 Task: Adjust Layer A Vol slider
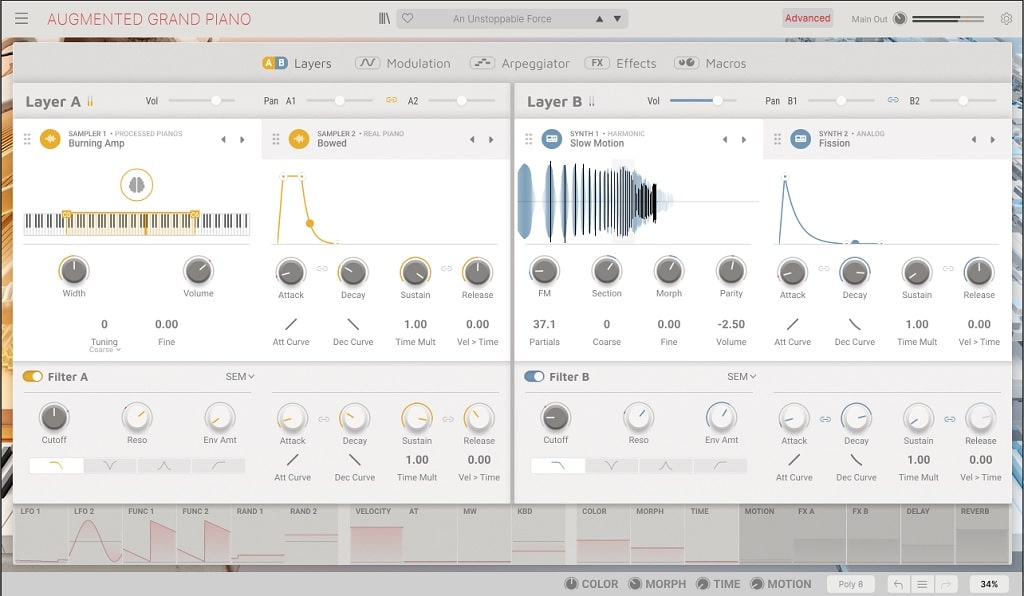coord(203,101)
